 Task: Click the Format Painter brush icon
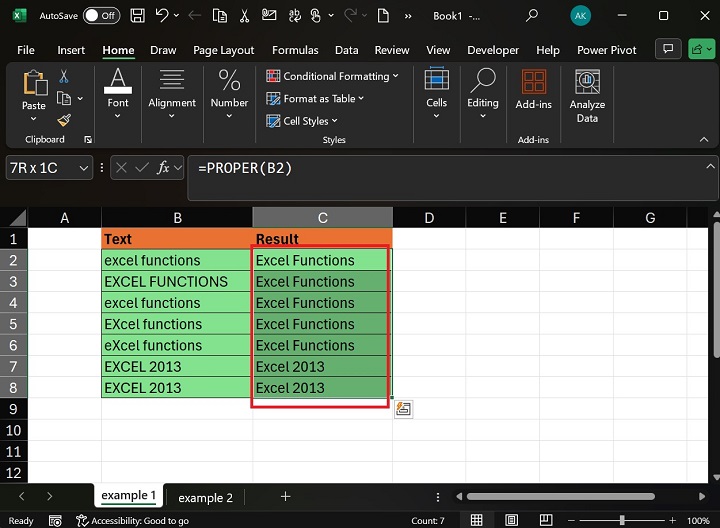tap(64, 120)
